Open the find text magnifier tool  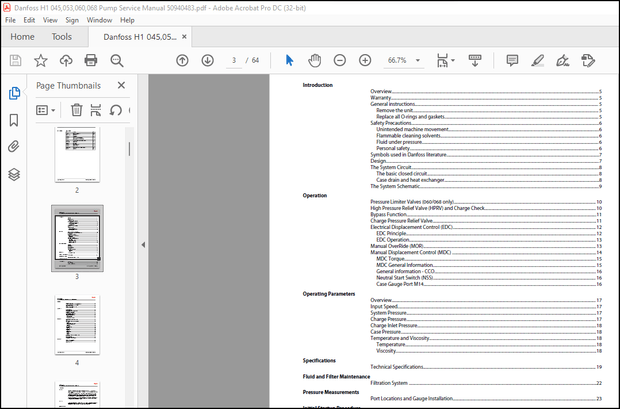point(117,61)
